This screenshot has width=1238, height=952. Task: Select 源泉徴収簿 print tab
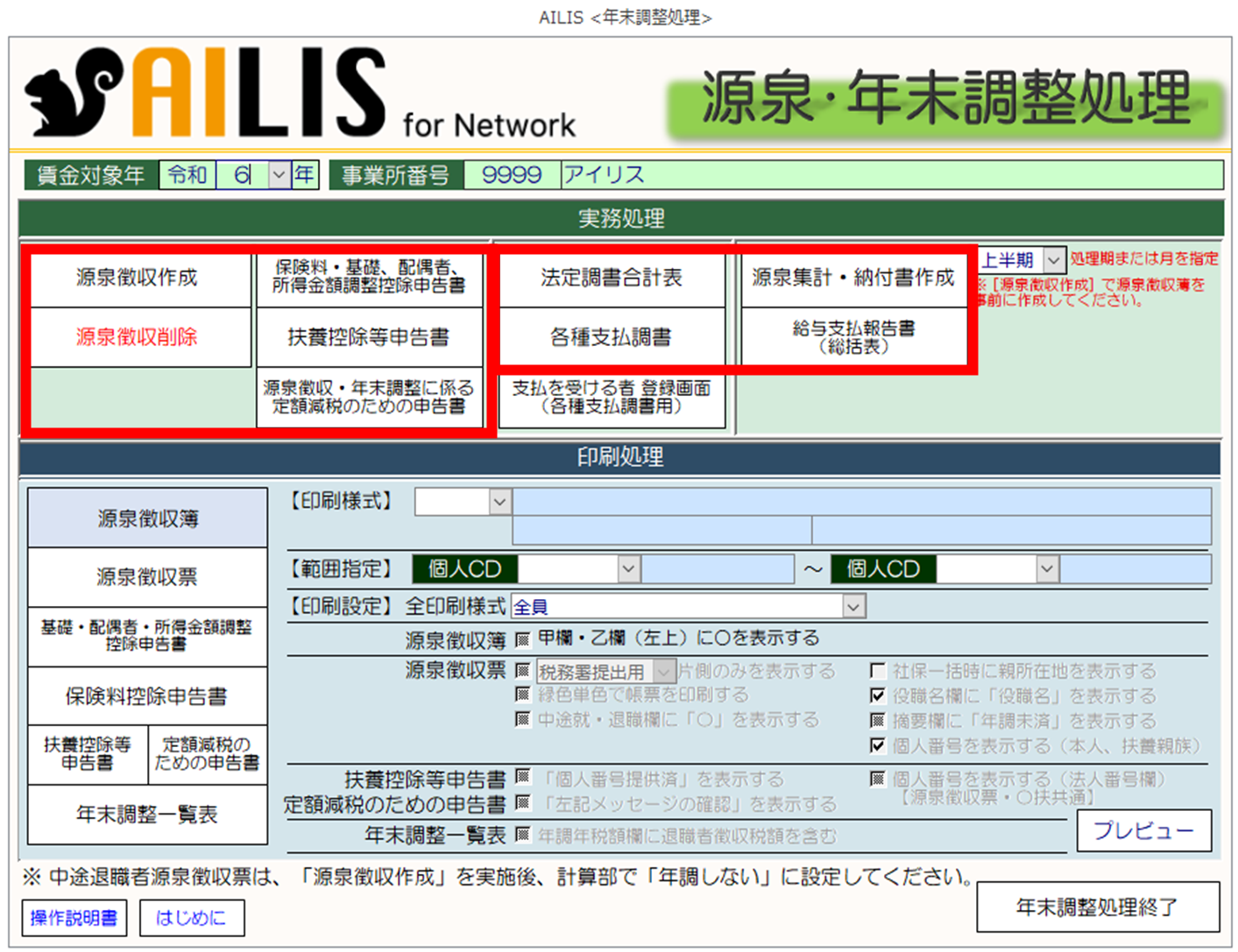pyautogui.click(x=147, y=518)
